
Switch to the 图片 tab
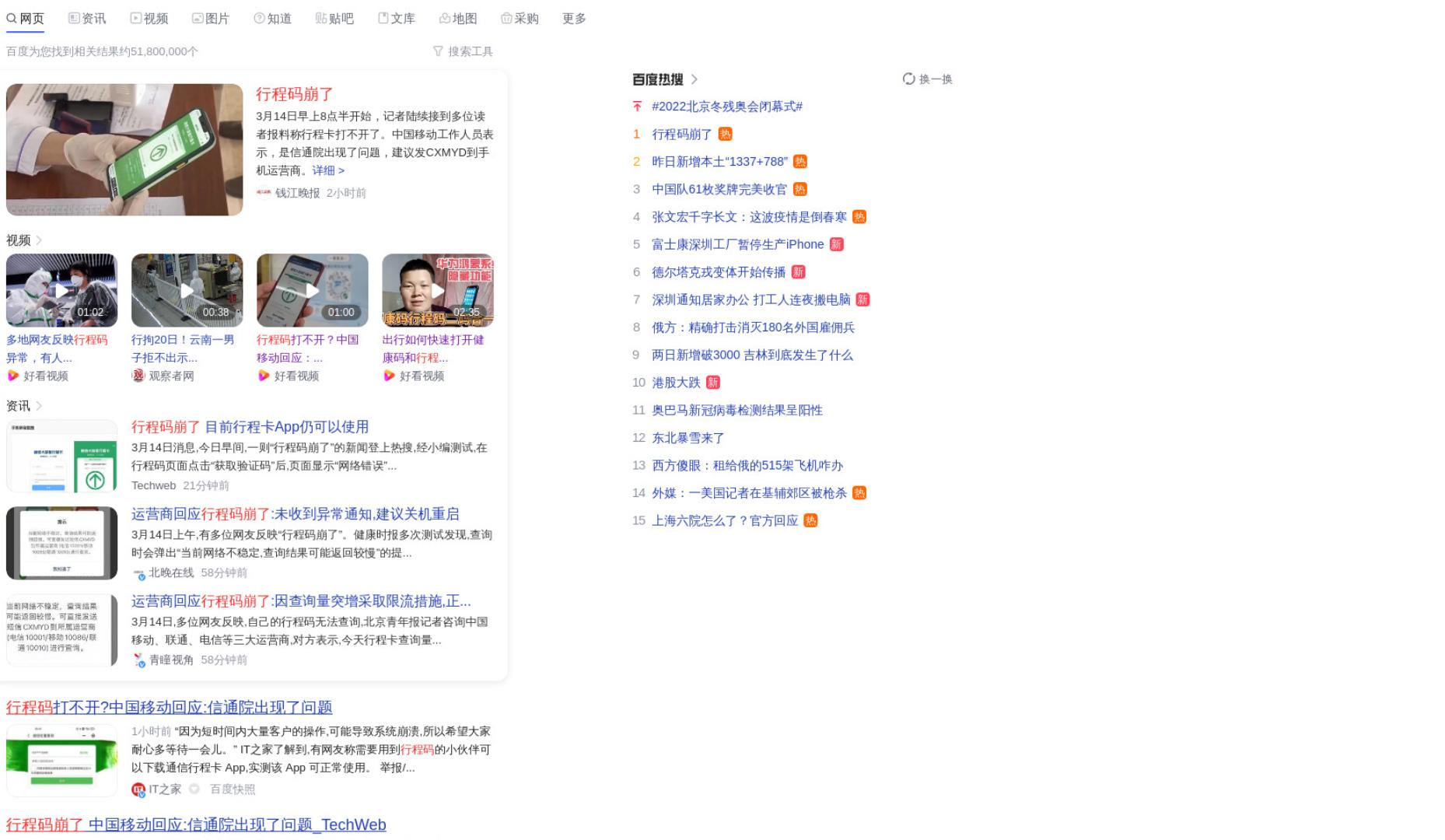(210, 18)
